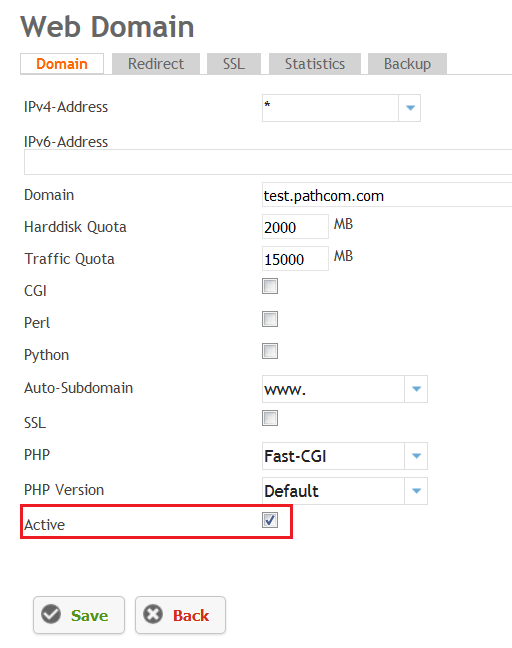The image size is (512, 648).
Task: Click the Traffic Quota field 15000
Action: click(295, 259)
